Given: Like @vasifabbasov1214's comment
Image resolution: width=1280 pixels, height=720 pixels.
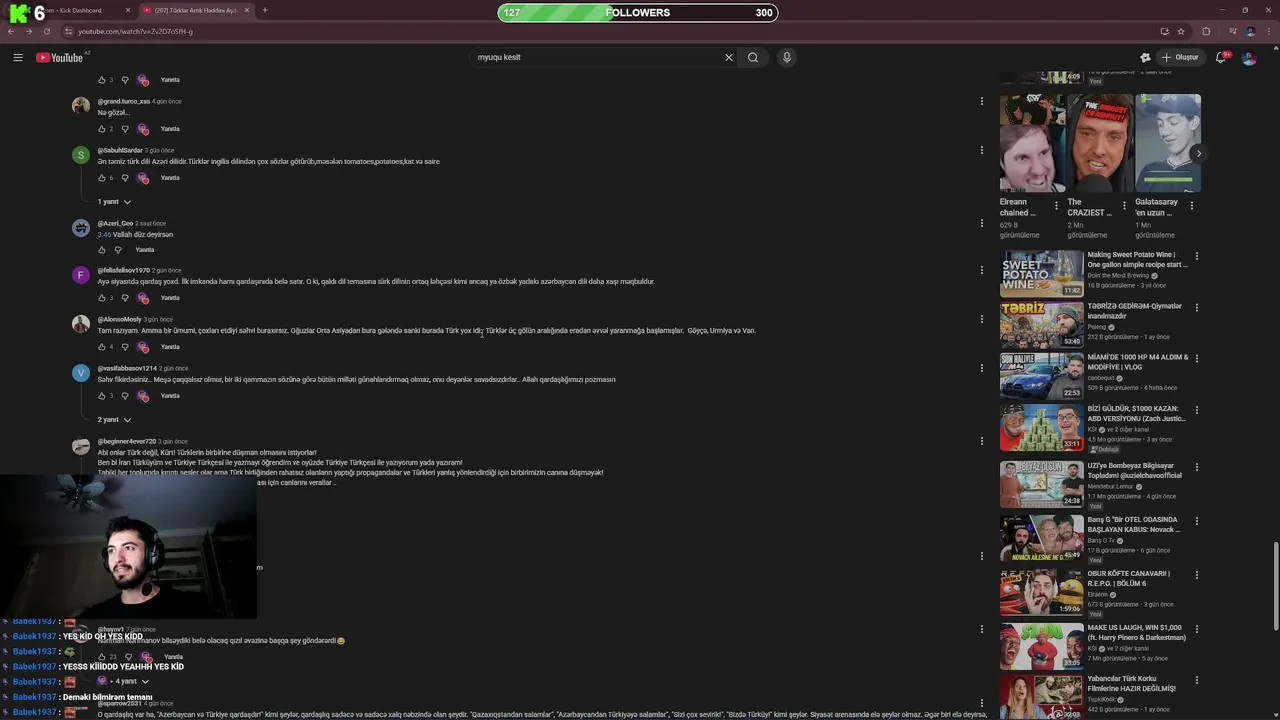Looking at the screenshot, I should click(102, 396).
